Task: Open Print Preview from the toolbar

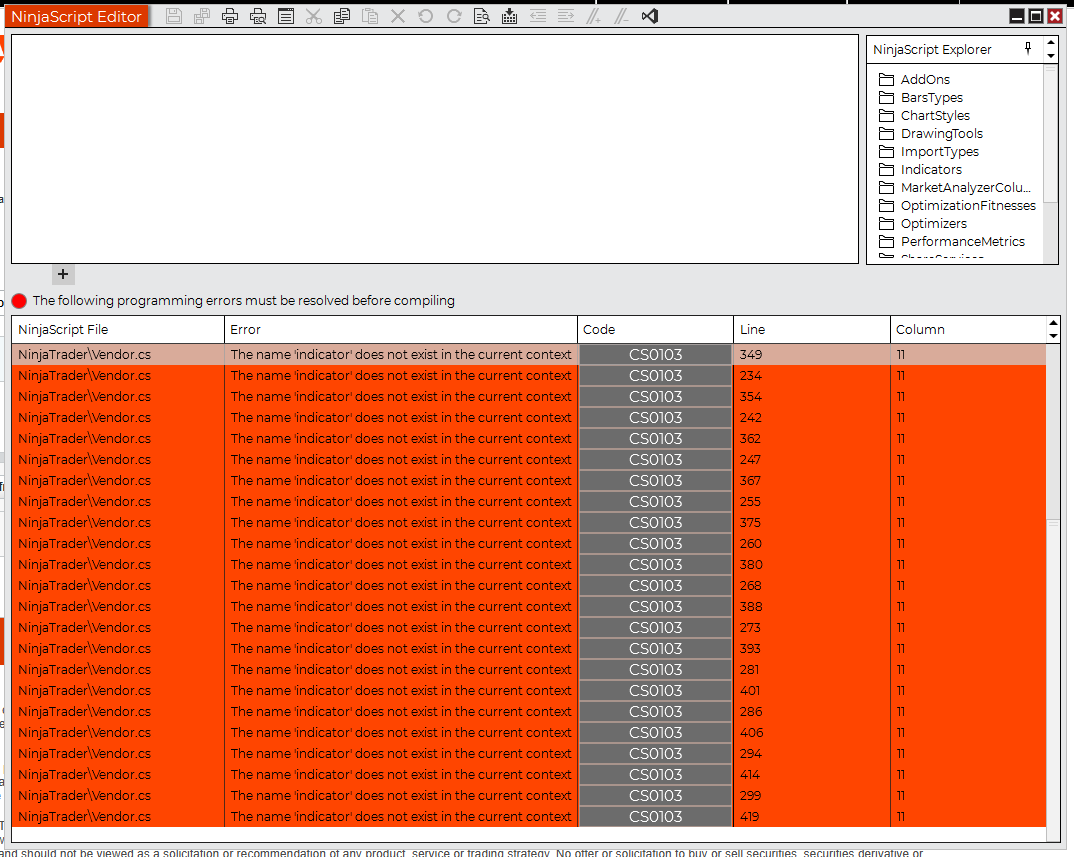Action: [x=258, y=16]
